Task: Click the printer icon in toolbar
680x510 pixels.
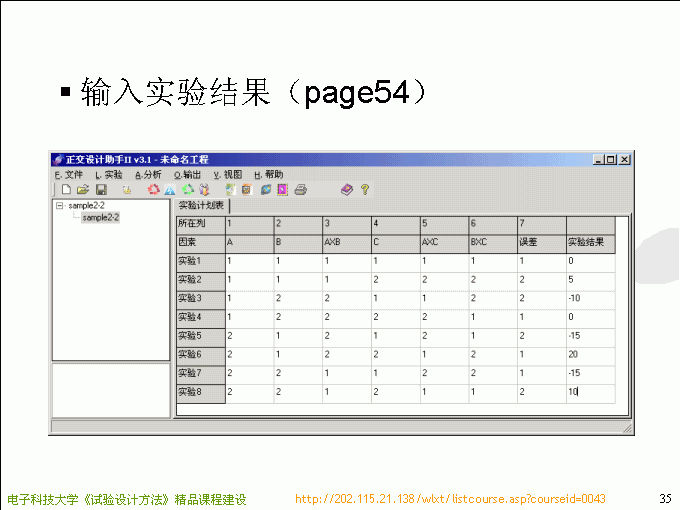Action: pos(300,189)
